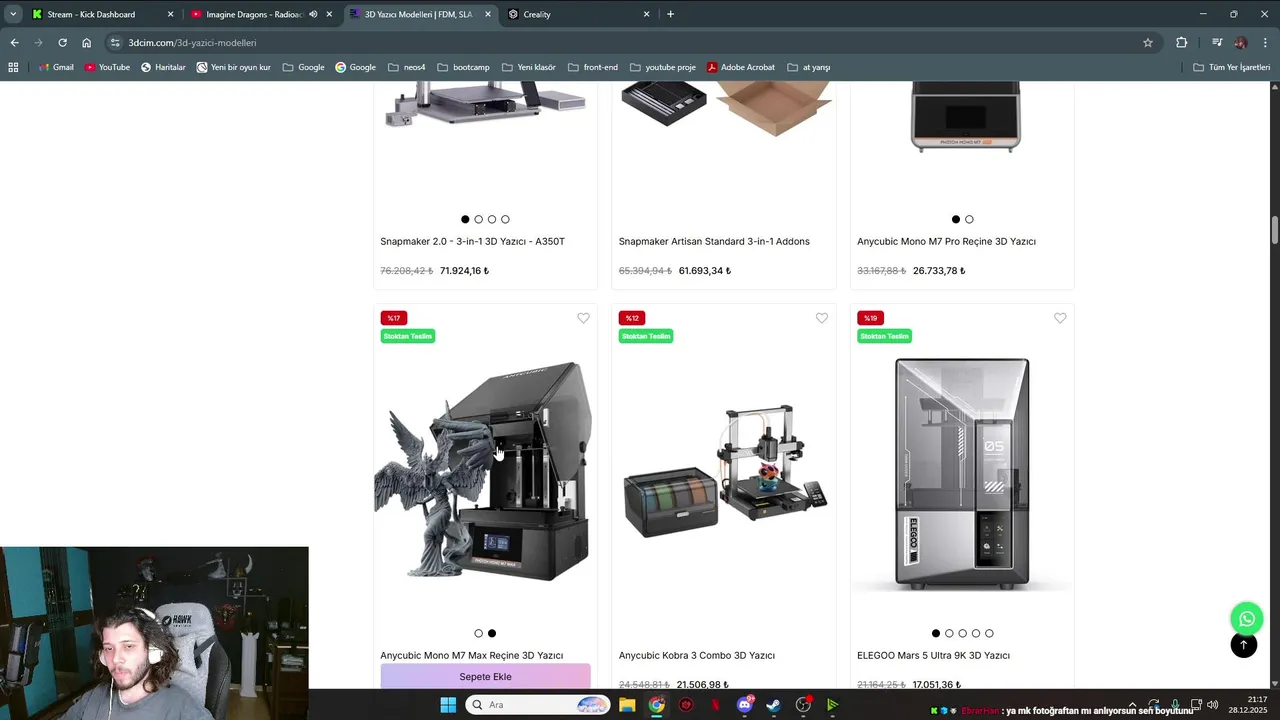Open the Tüm Yer İşaretleri folder
This screenshot has height=720, width=1280.
click(1231, 67)
